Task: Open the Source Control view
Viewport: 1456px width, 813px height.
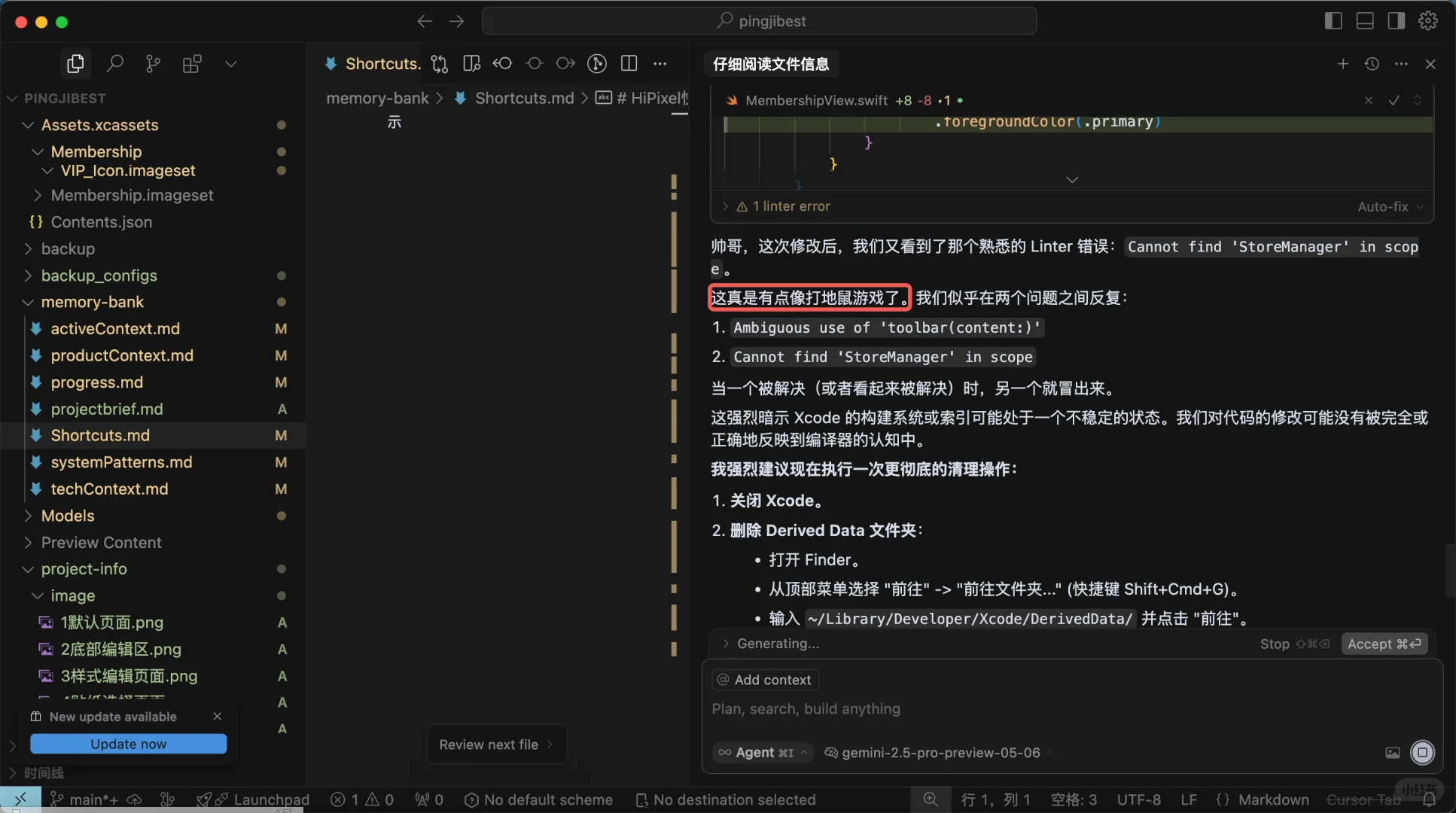Action: (153, 63)
